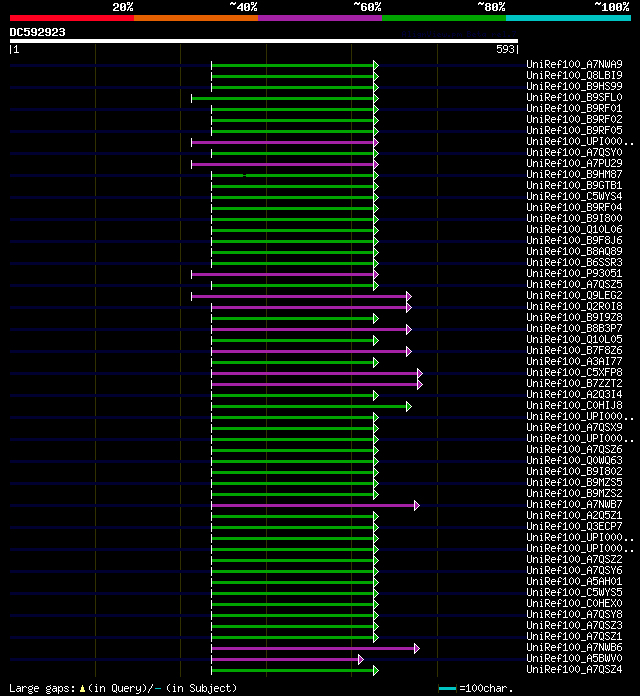Click the red 20% identity legend segment
640x696 pixels.
pyautogui.click(x=72, y=18)
